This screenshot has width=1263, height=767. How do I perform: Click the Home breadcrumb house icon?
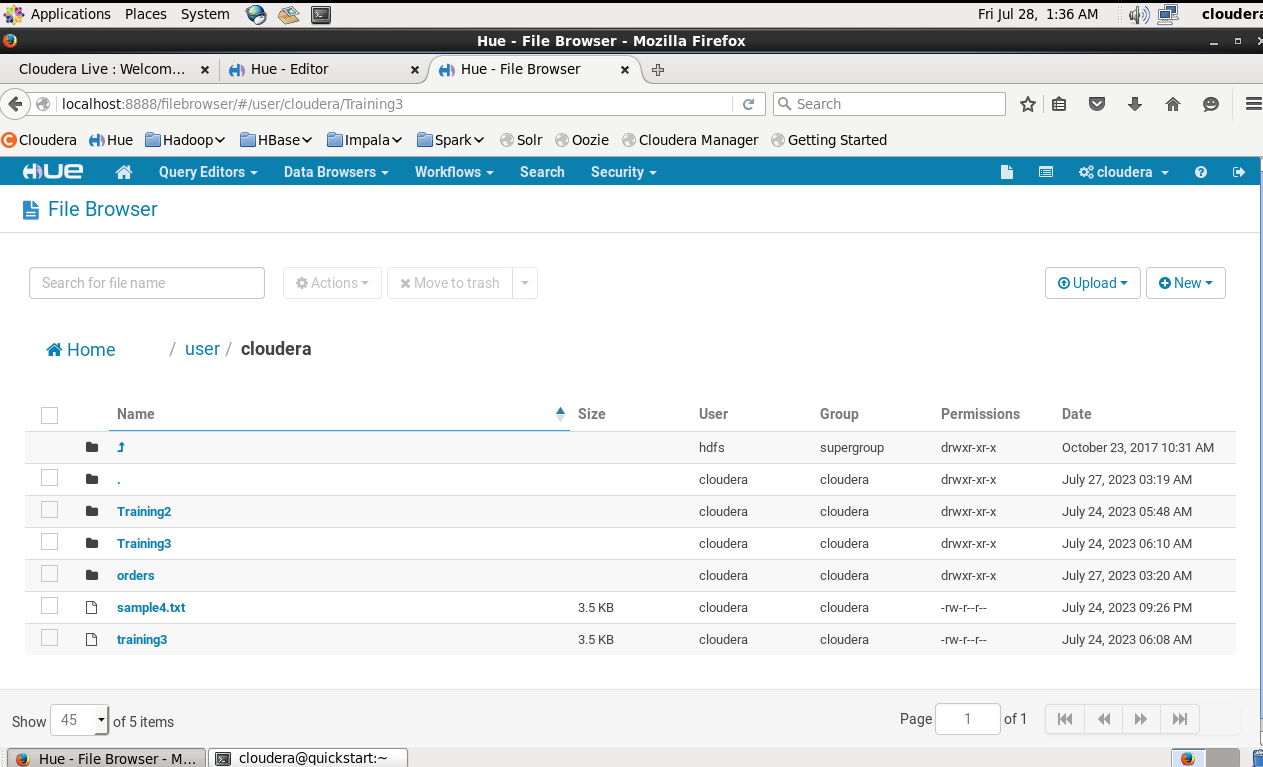pos(53,349)
